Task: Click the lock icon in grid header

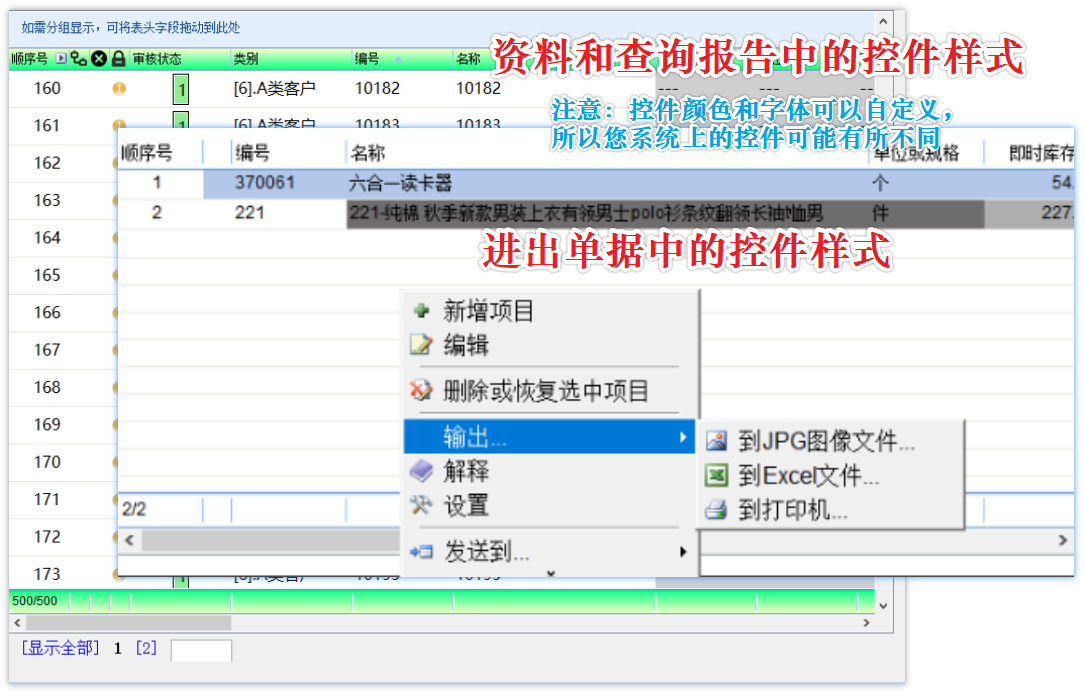Action: point(118,59)
